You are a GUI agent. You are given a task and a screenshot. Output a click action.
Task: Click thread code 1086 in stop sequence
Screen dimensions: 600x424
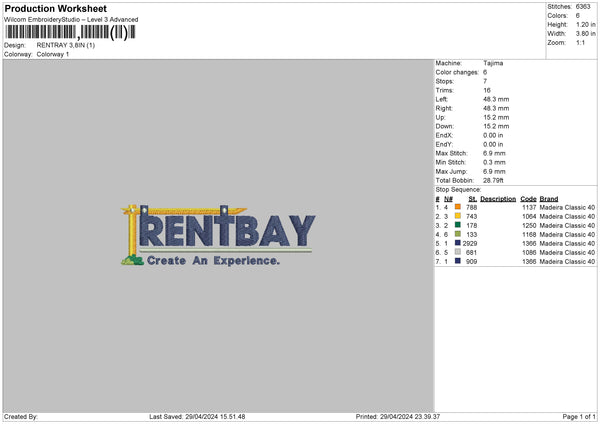click(x=529, y=253)
